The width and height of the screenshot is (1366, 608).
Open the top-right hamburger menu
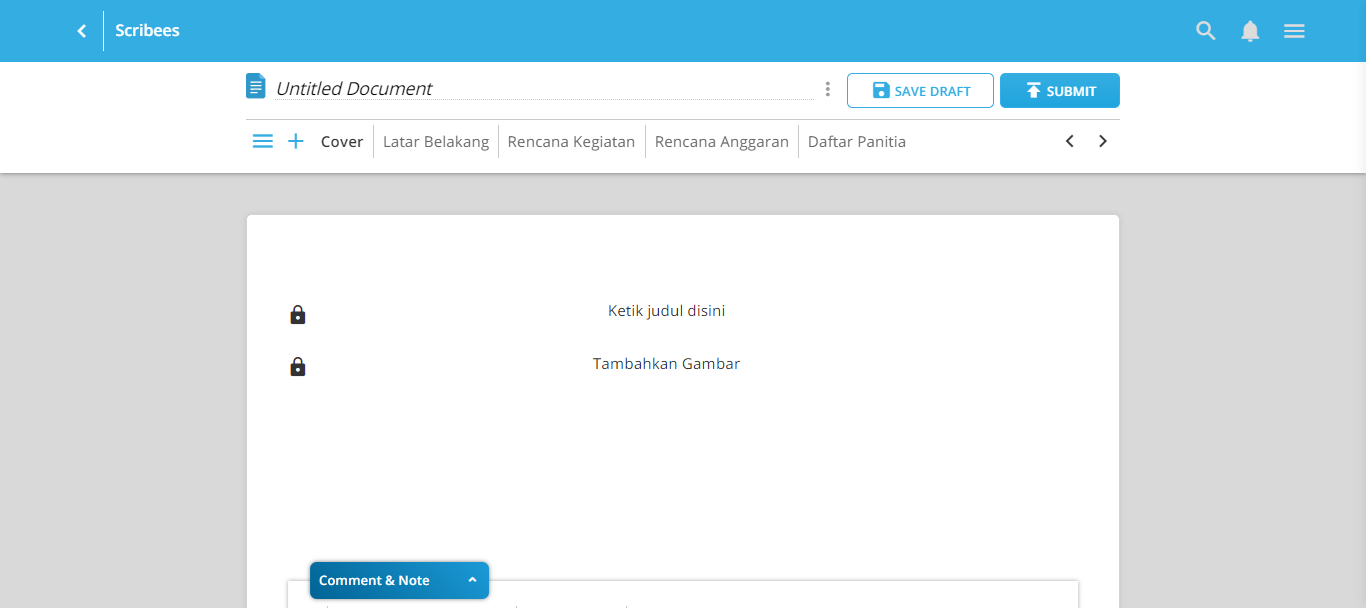coord(1294,30)
